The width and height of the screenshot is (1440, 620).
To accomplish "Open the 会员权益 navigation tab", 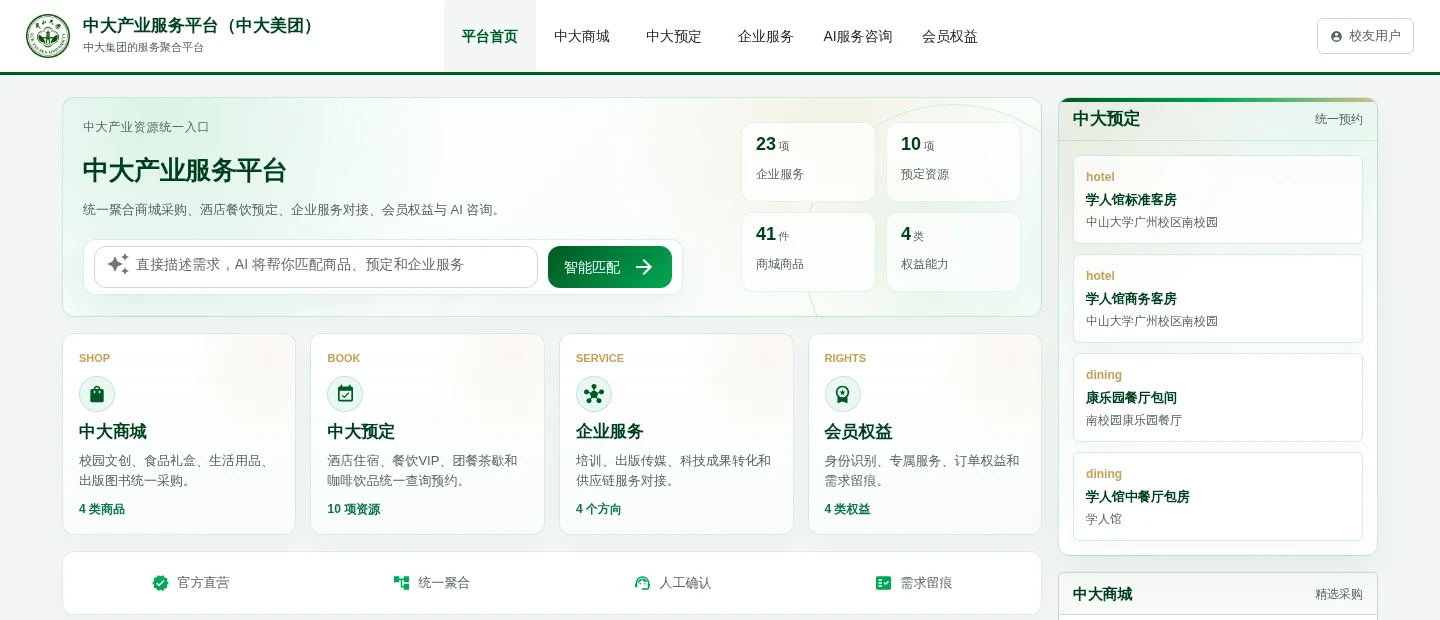I will point(950,36).
